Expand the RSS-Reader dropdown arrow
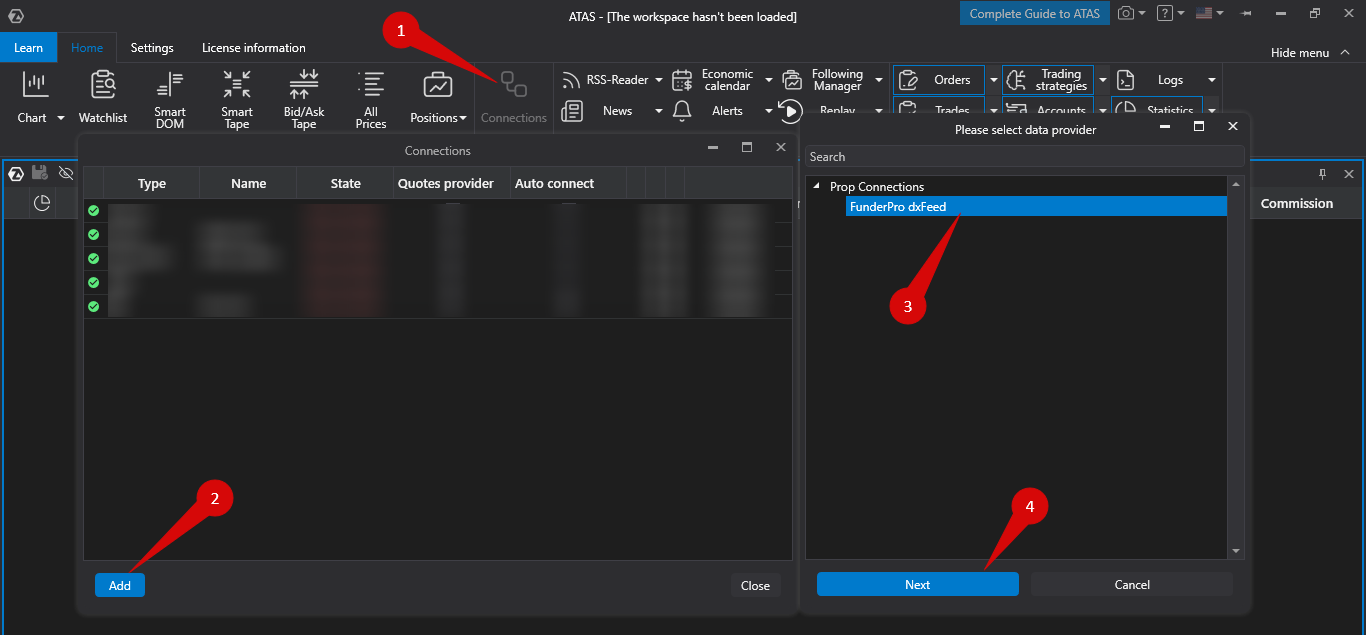The height and width of the screenshot is (635, 1366). pos(659,80)
